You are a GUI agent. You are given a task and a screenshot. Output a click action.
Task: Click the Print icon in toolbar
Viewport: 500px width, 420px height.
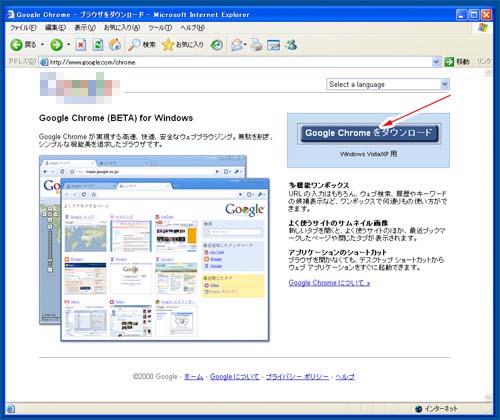257,45
